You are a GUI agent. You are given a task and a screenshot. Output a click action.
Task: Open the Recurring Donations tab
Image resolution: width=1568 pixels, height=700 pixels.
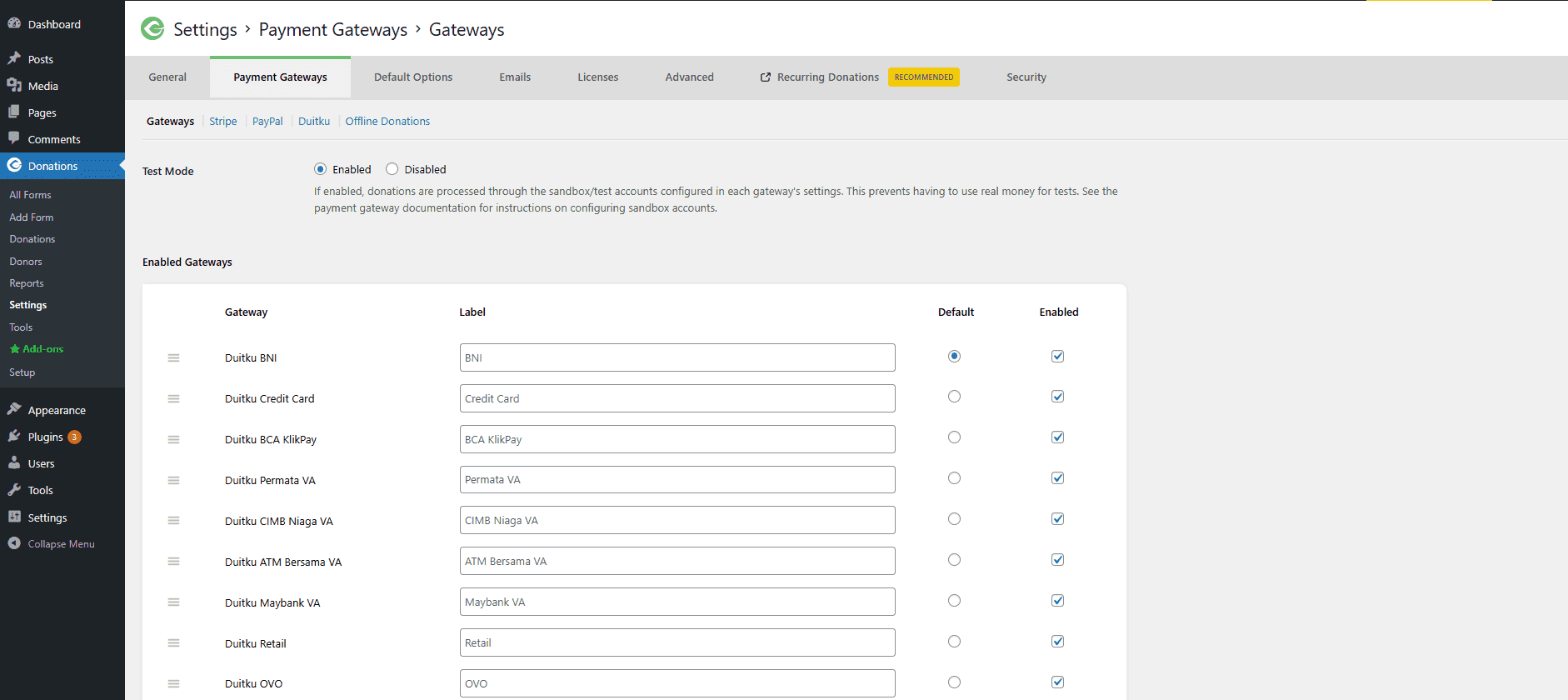click(x=828, y=77)
